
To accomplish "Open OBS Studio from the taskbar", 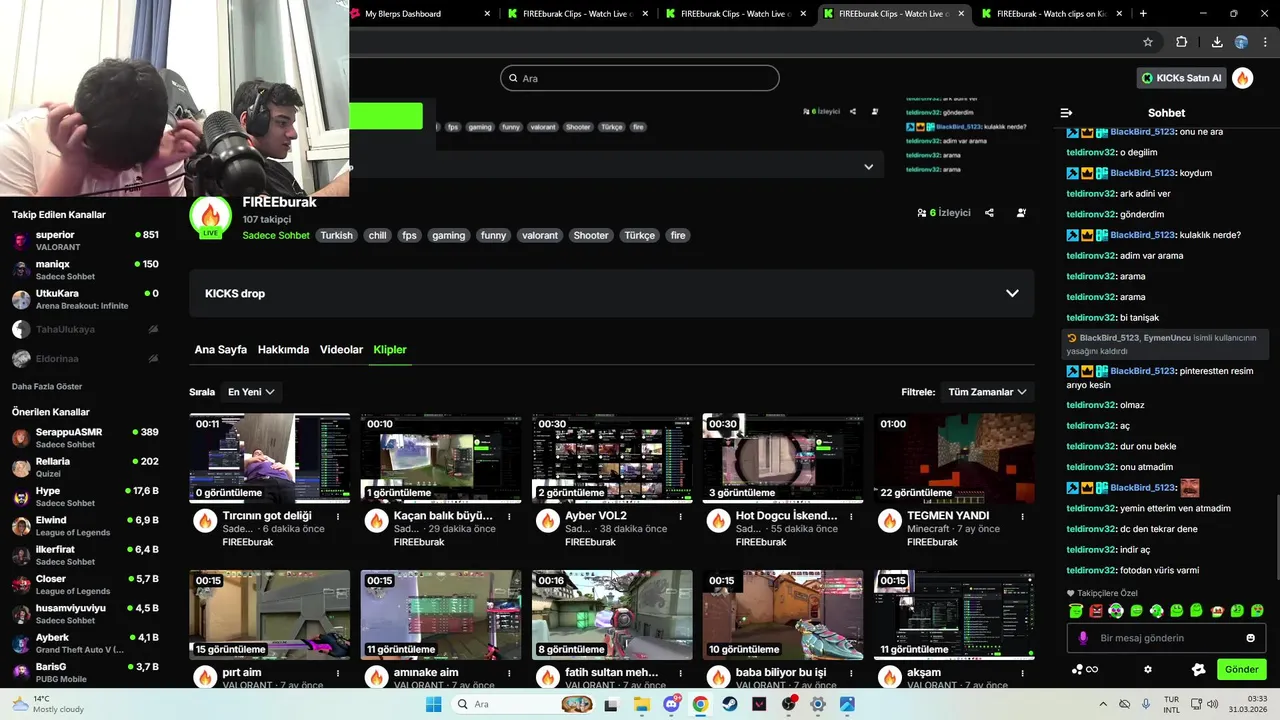I will pyautogui.click(x=789, y=704).
